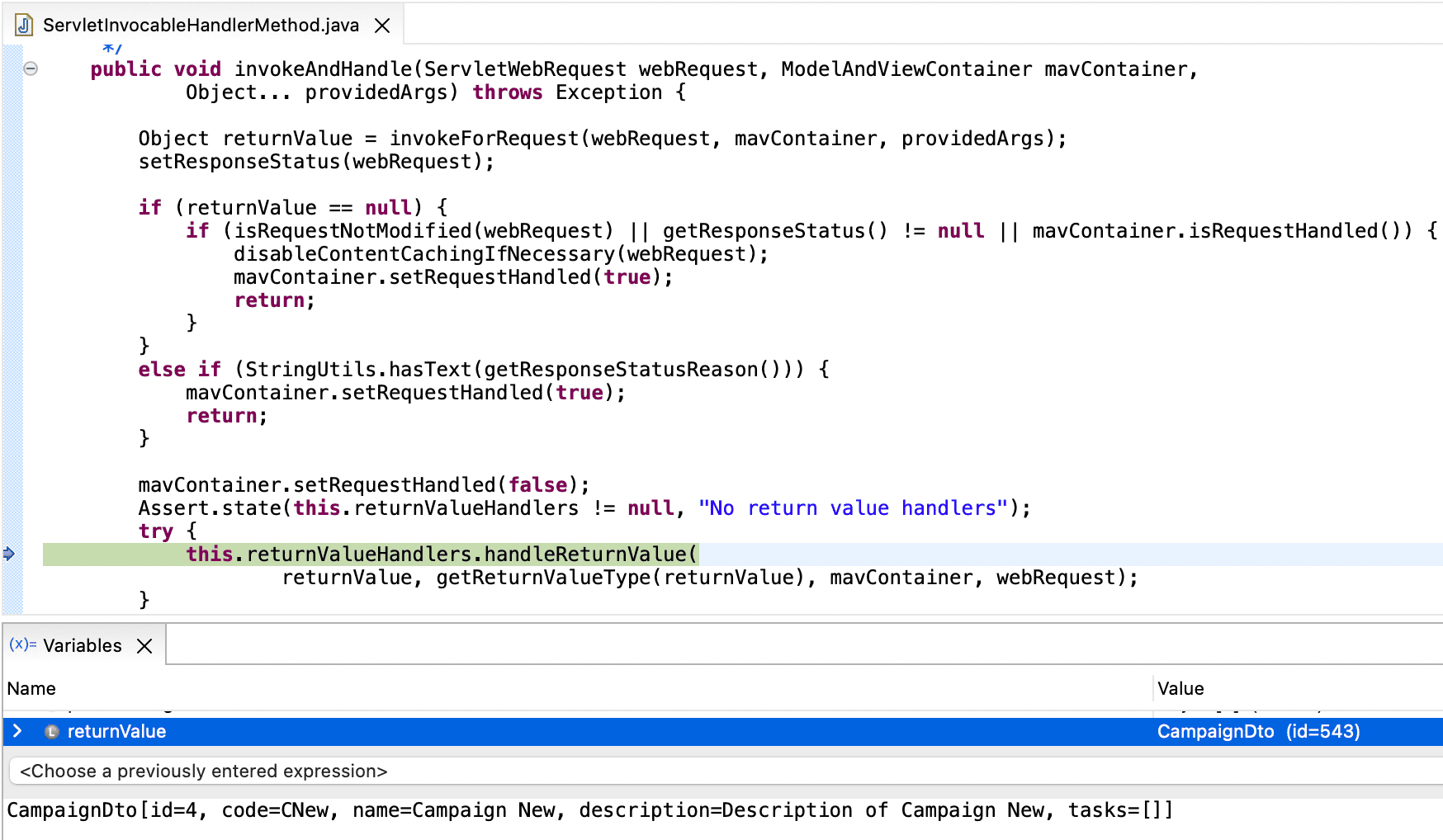Image resolution: width=1443 pixels, height=840 pixels.
Task: Click the "No return value handlers" string
Action: (x=853, y=508)
